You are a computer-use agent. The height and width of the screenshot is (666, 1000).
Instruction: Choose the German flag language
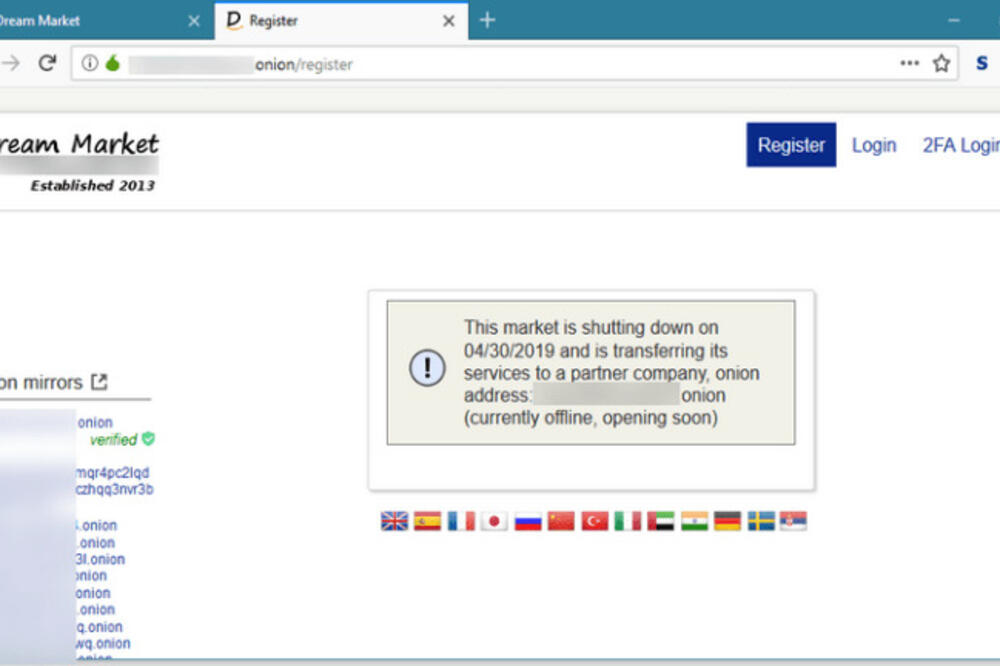pos(727,521)
